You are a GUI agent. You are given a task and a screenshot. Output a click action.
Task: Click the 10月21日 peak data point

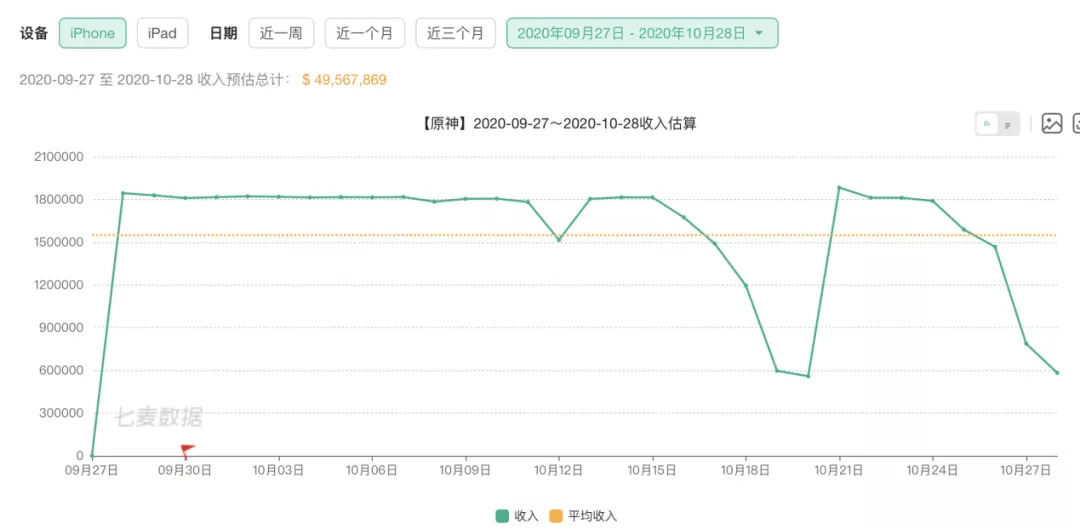839,188
